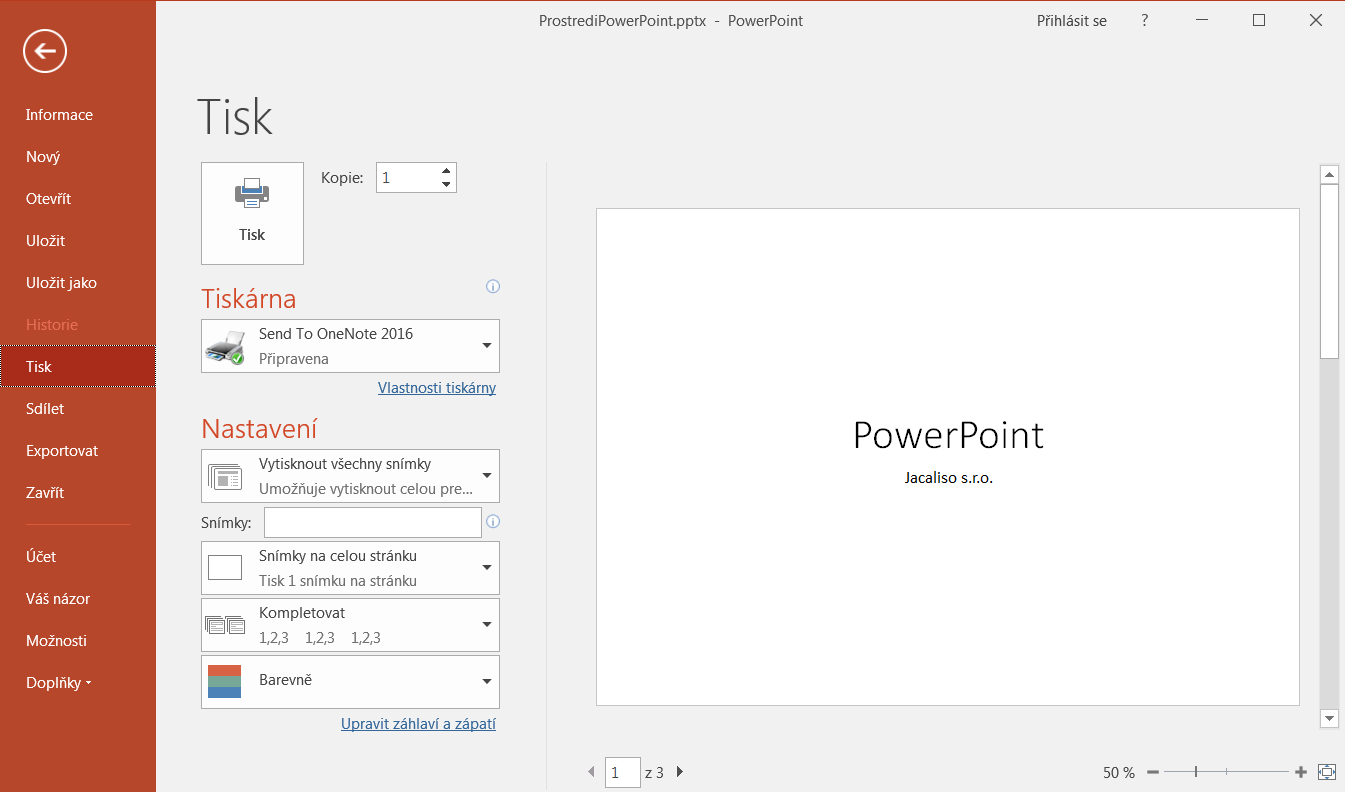Click preview scrollbar up arrow
Screen dimensions: 1345x792
pos(1329,175)
